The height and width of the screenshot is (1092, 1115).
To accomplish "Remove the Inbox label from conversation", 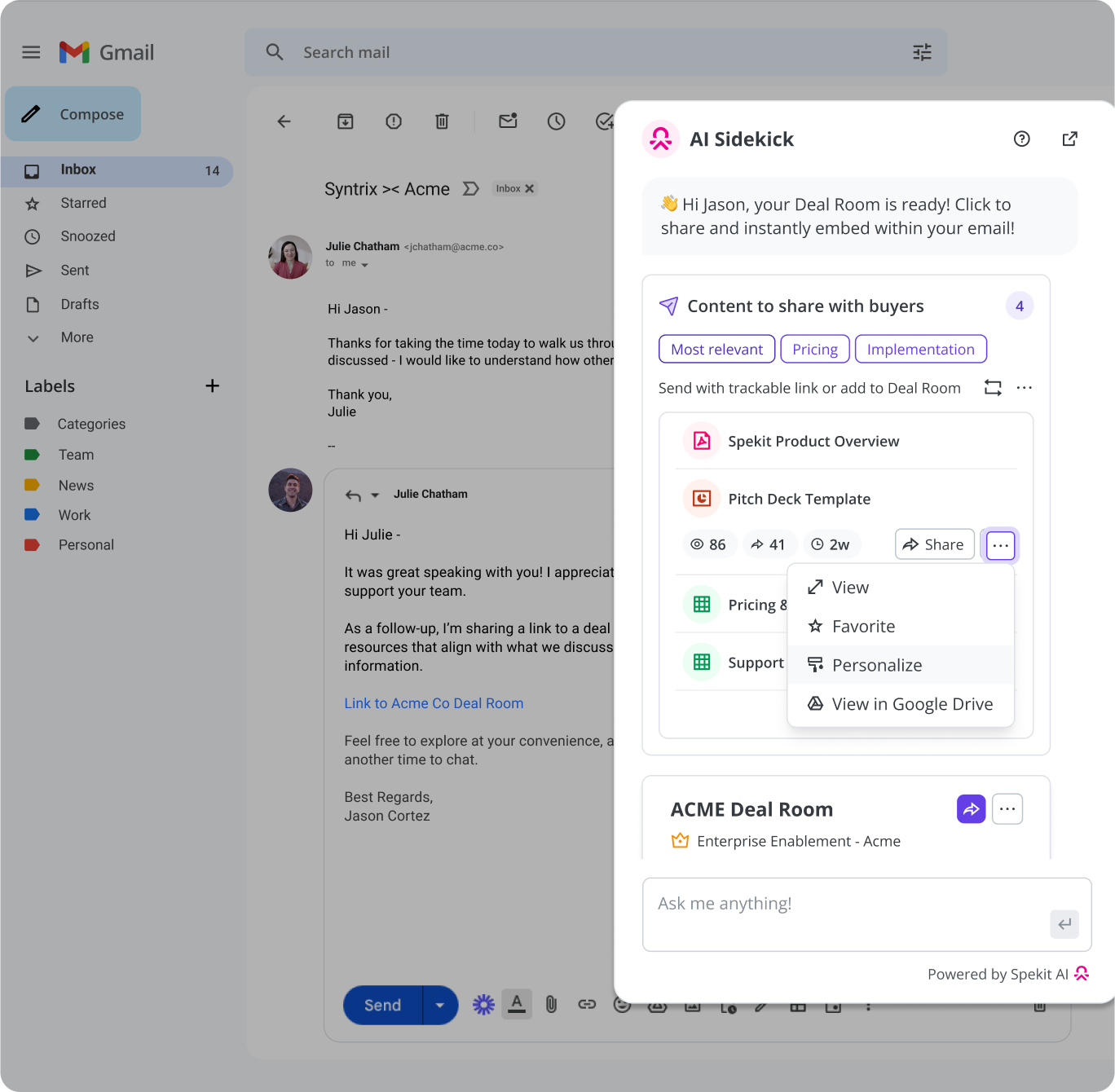I will (x=530, y=188).
